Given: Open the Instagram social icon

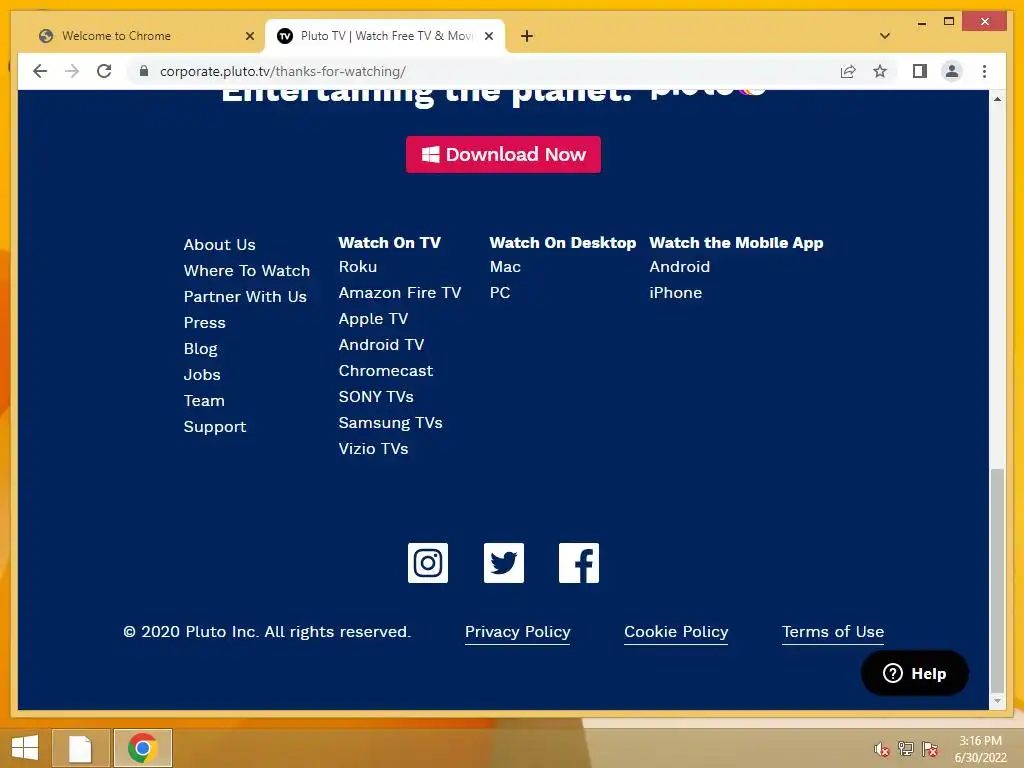Looking at the screenshot, I should (428, 562).
